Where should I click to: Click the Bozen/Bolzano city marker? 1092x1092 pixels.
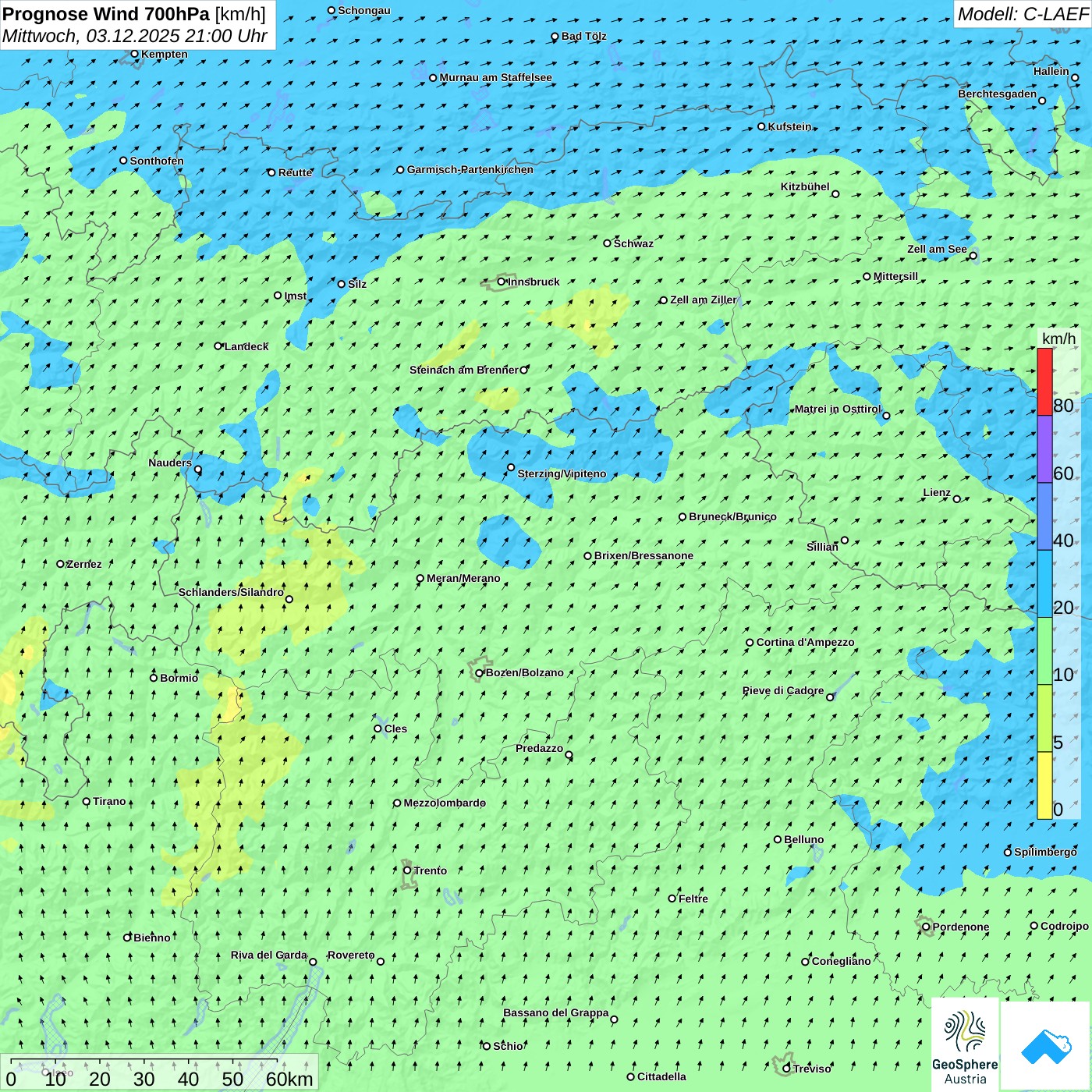tap(480, 672)
